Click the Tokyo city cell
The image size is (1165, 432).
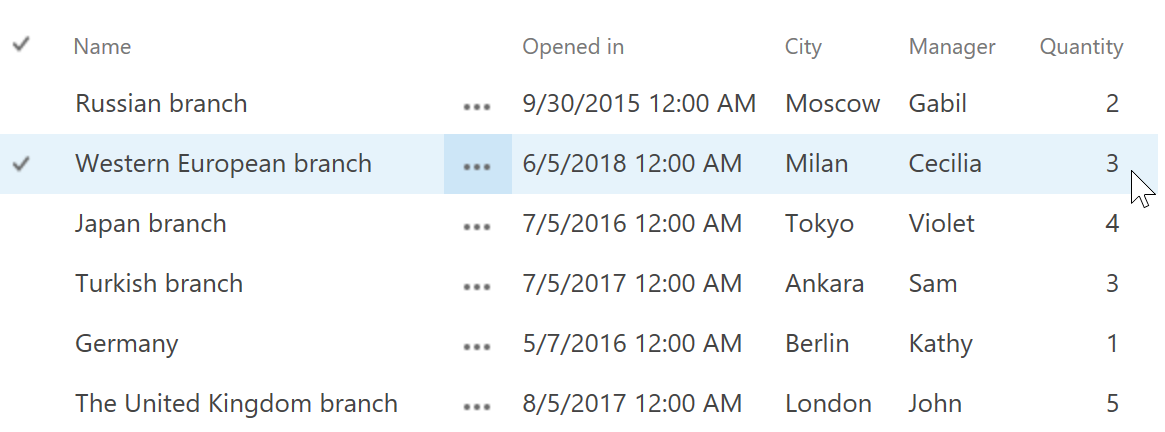820,224
